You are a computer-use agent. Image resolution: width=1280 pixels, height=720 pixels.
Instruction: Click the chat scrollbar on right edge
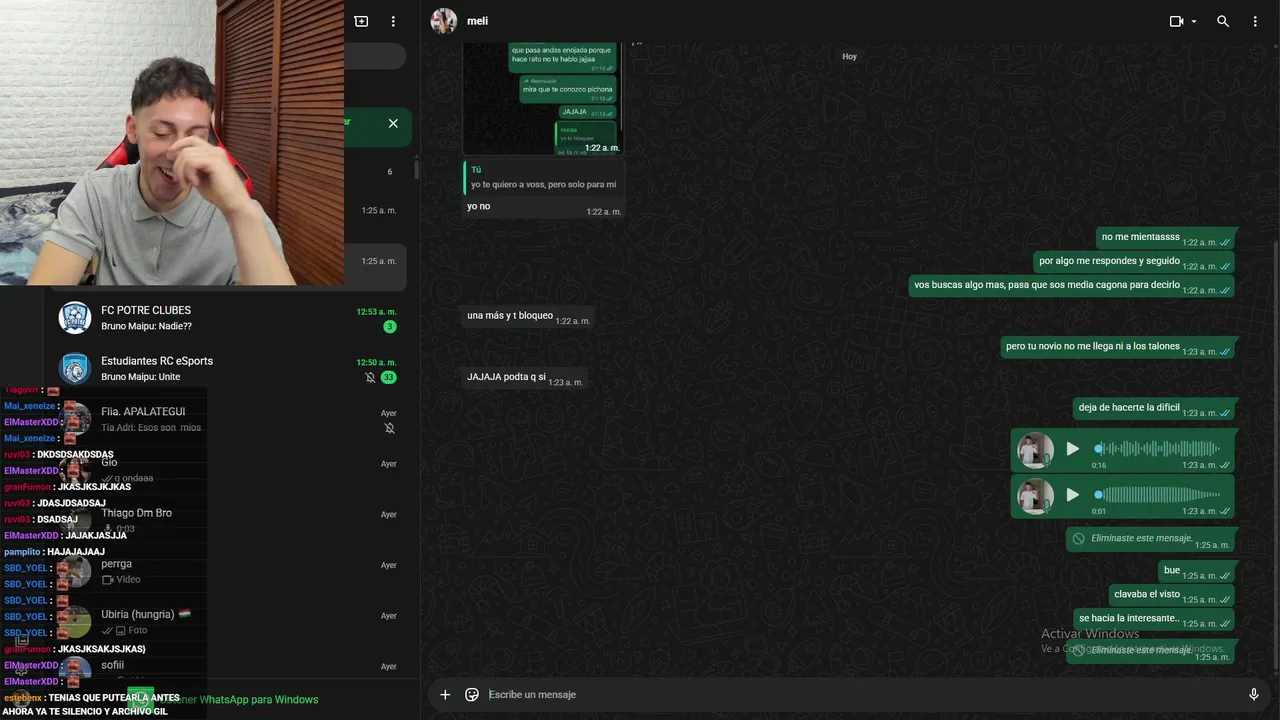(1276, 455)
